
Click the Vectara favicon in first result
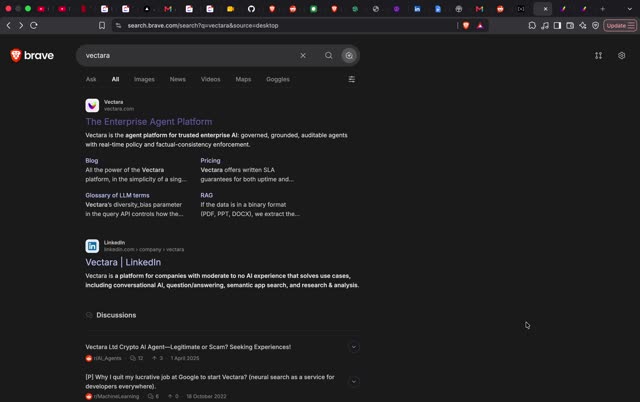[92, 105]
